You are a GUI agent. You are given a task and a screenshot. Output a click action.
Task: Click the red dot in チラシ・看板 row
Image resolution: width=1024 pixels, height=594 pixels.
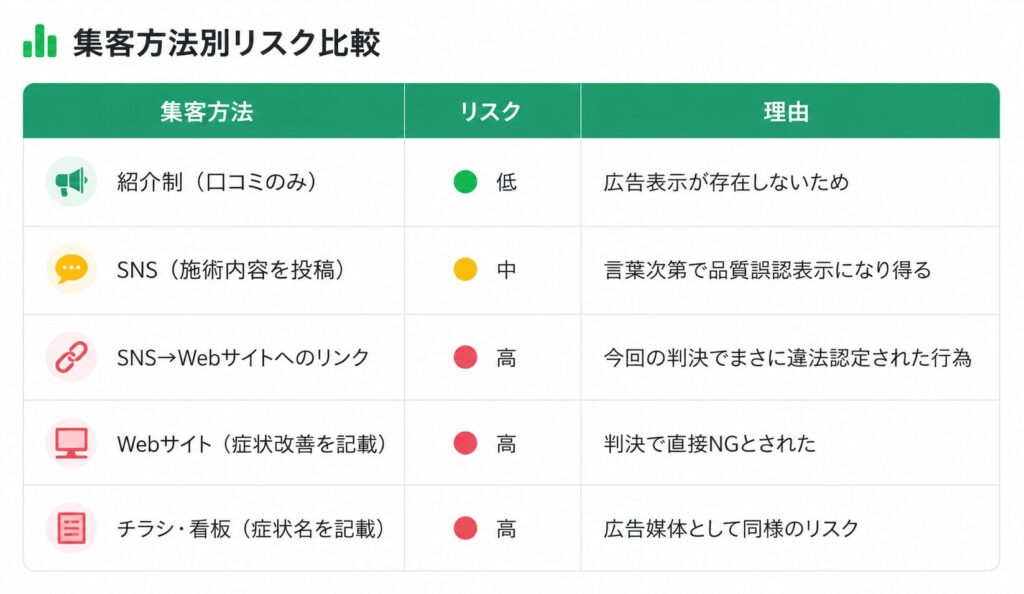465,528
